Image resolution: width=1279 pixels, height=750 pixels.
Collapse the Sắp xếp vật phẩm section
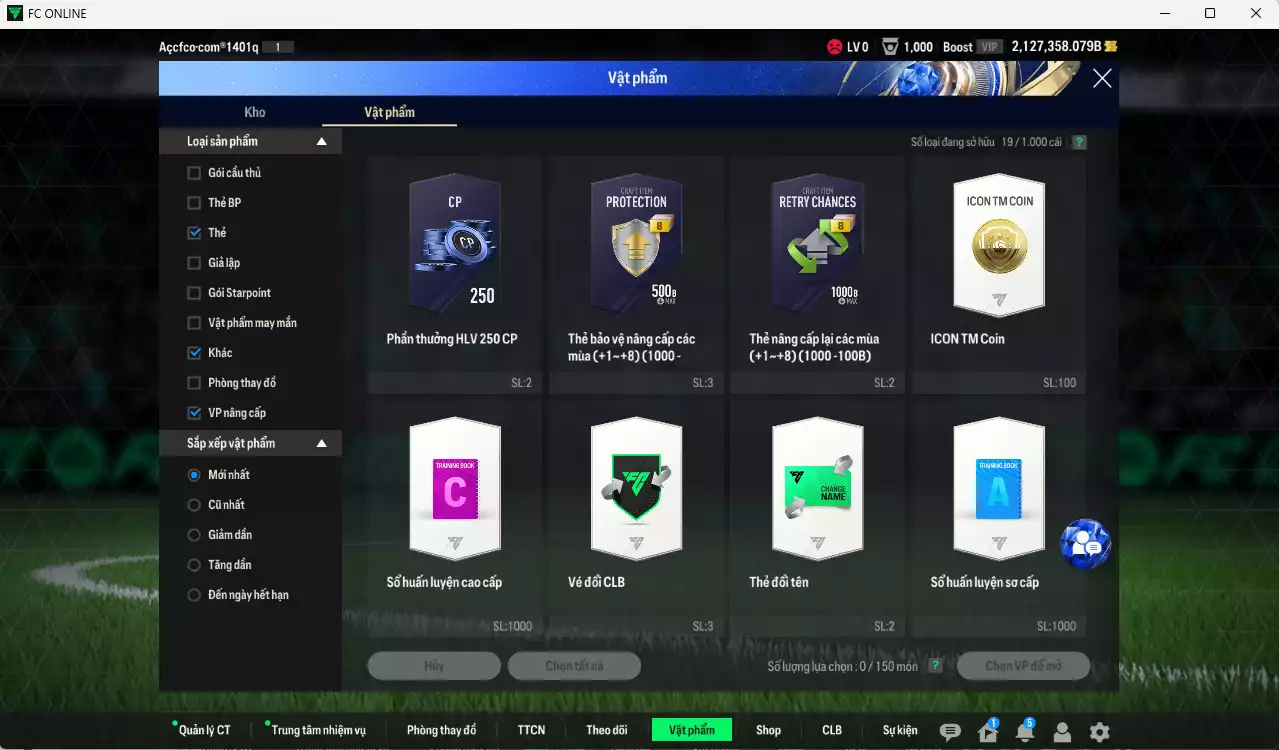coord(321,443)
